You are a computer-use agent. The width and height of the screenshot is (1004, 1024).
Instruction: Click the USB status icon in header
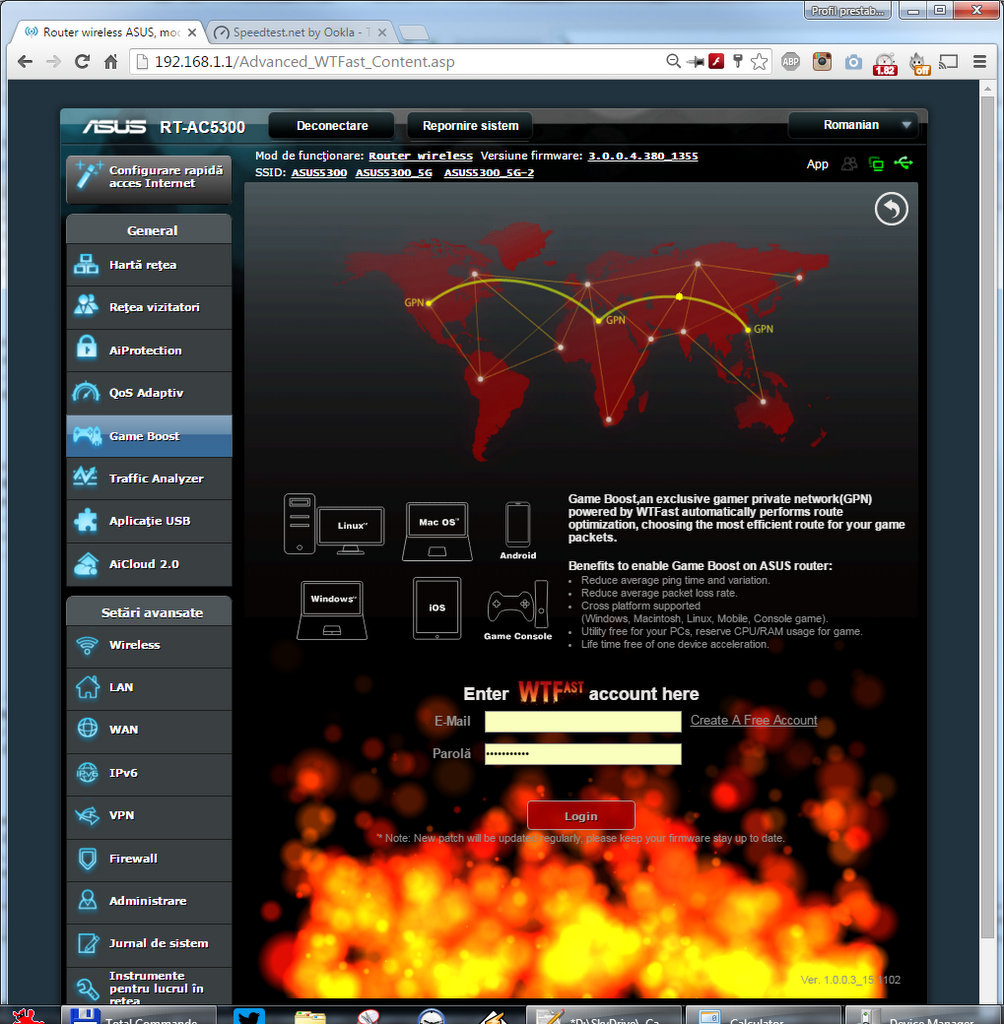[x=904, y=164]
